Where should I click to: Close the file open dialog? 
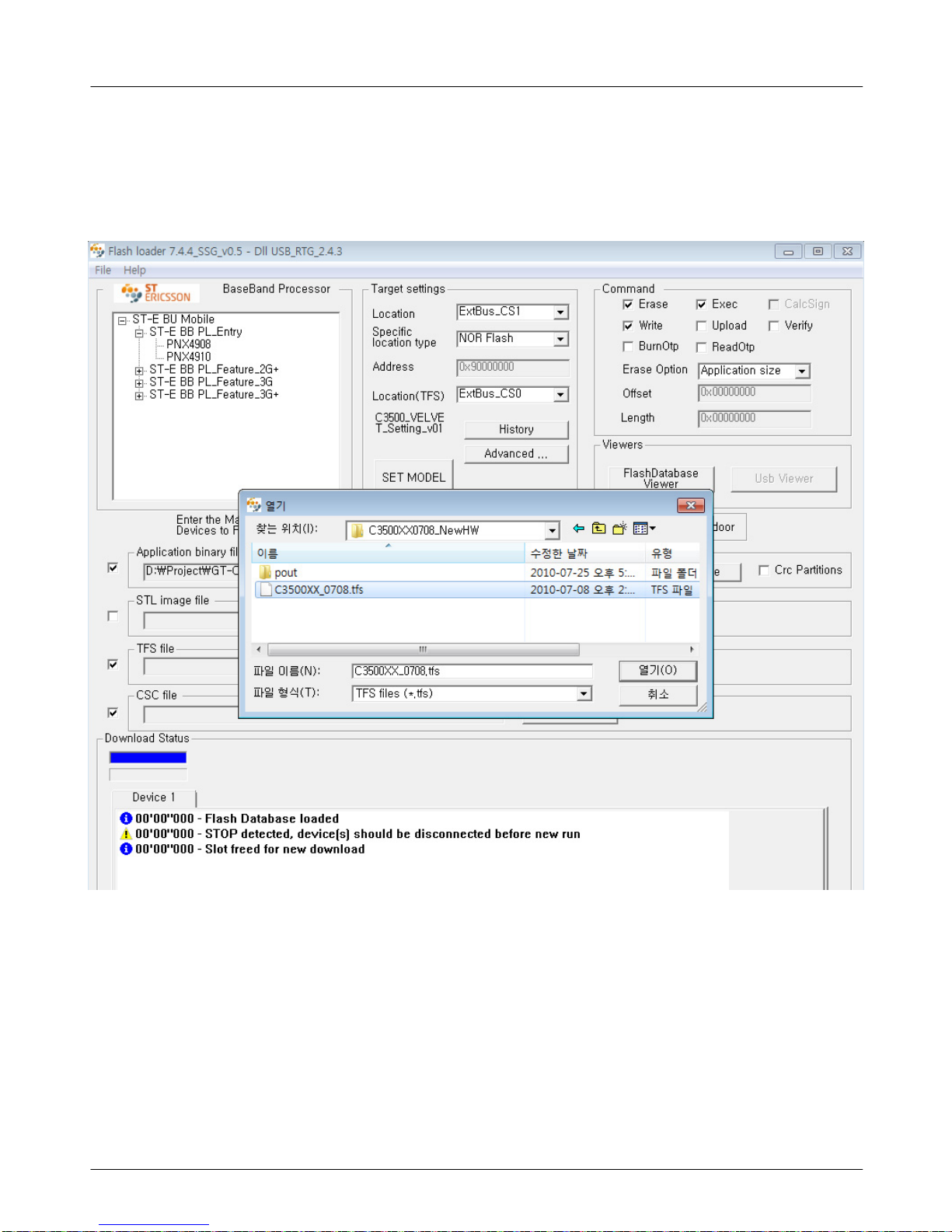point(690,505)
